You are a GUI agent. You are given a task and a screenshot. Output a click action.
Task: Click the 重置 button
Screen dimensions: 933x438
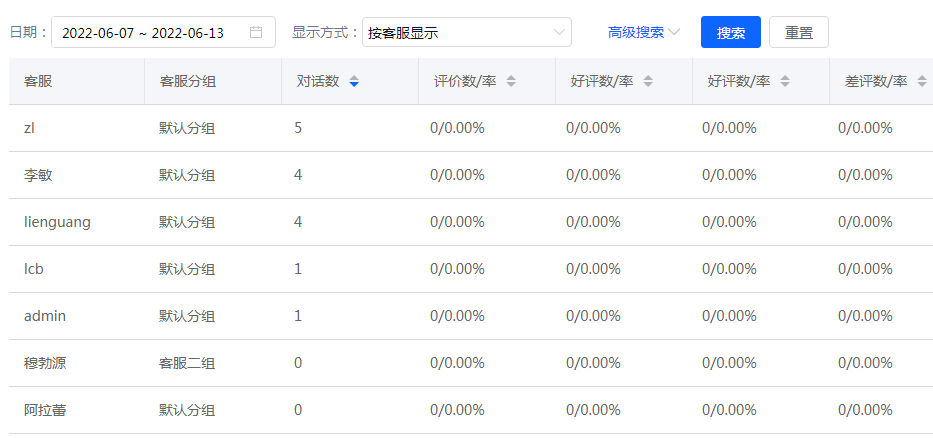pos(798,32)
